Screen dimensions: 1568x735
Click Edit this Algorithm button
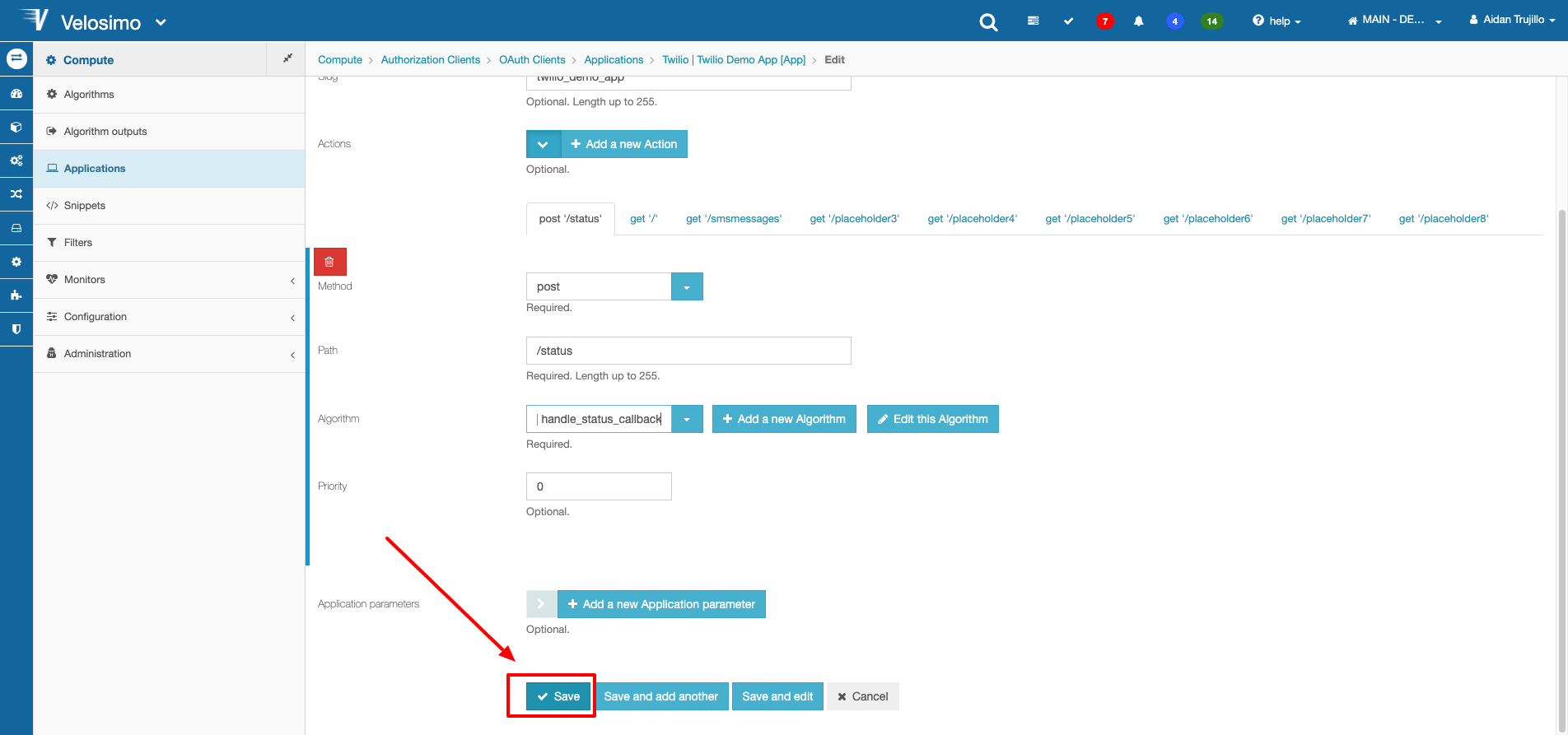tap(932, 419)
